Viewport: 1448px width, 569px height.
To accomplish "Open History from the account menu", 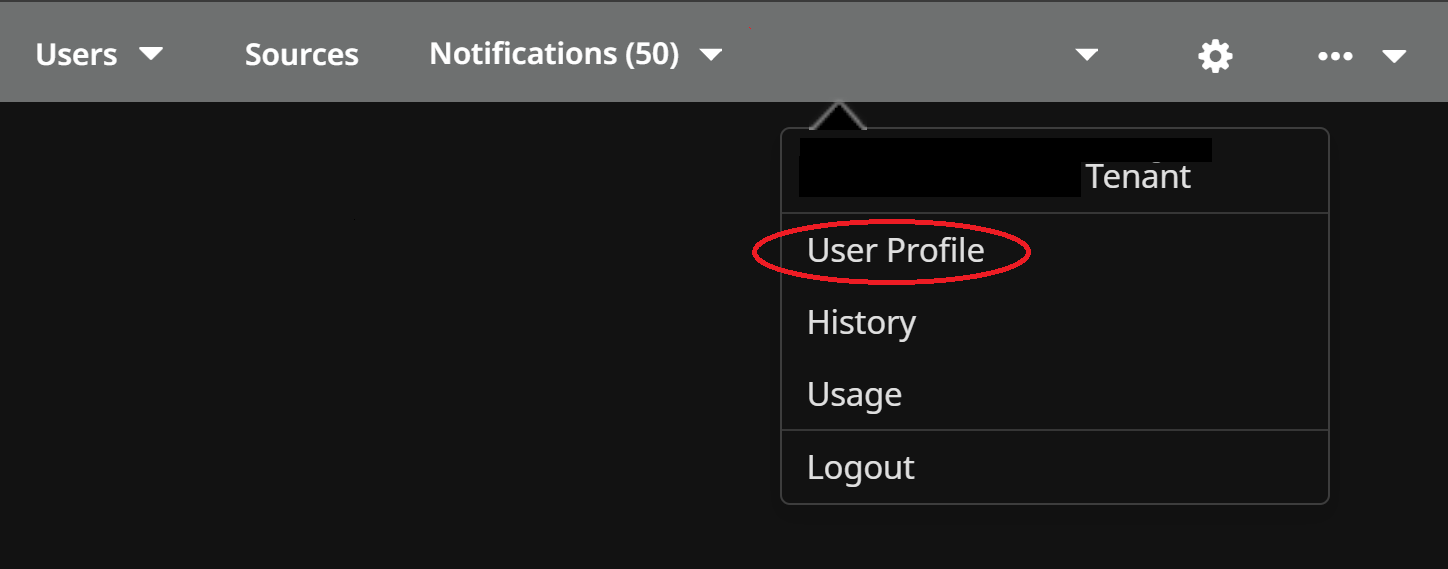I will pos(861,322).
